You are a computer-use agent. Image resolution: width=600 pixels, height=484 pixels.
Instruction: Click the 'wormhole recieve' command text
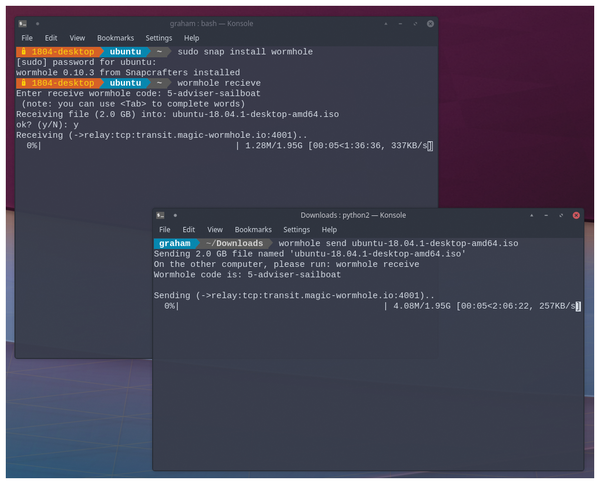click(219, 83)
